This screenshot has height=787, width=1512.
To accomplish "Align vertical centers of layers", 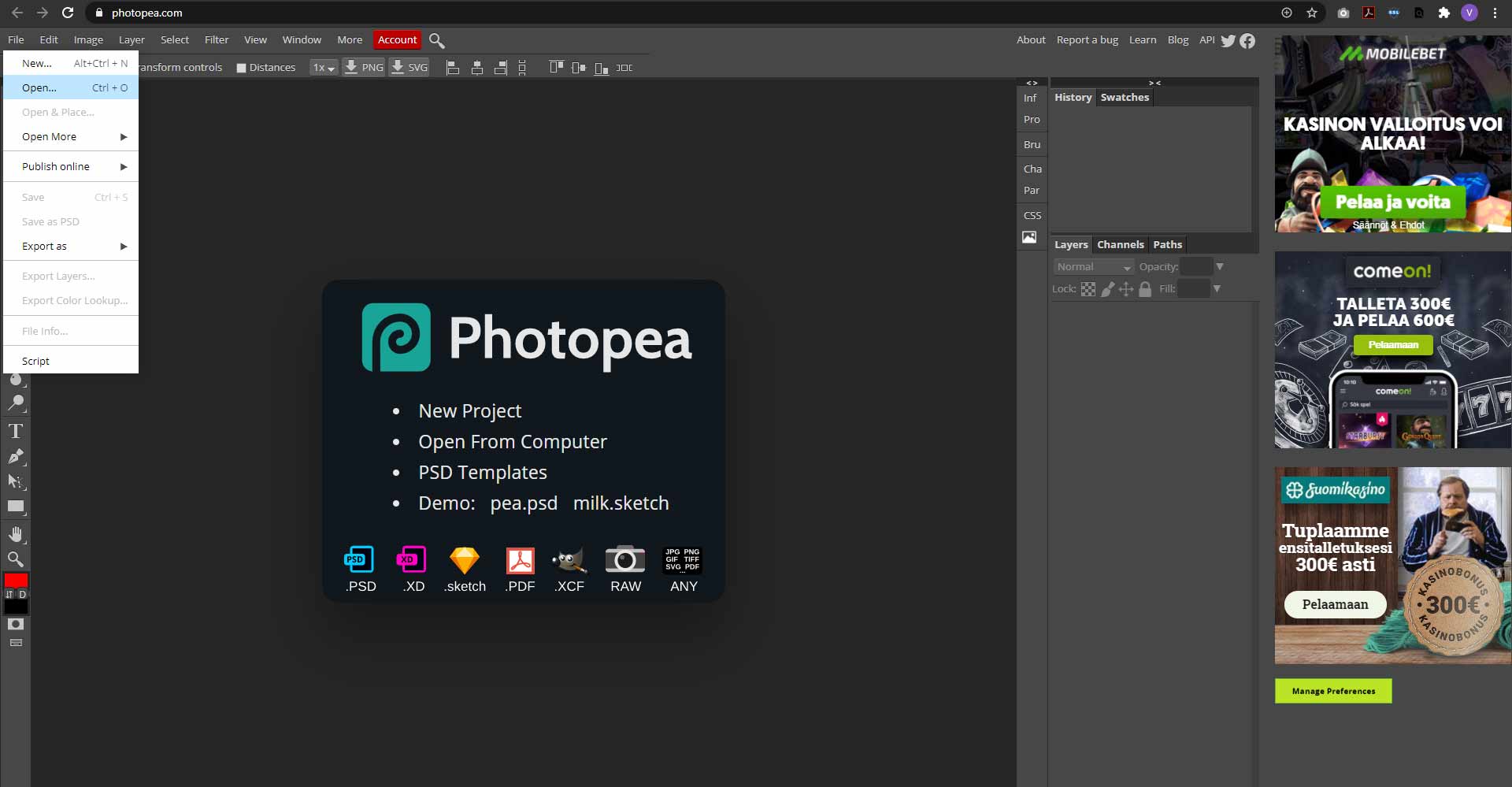I will tap(579, 68).
